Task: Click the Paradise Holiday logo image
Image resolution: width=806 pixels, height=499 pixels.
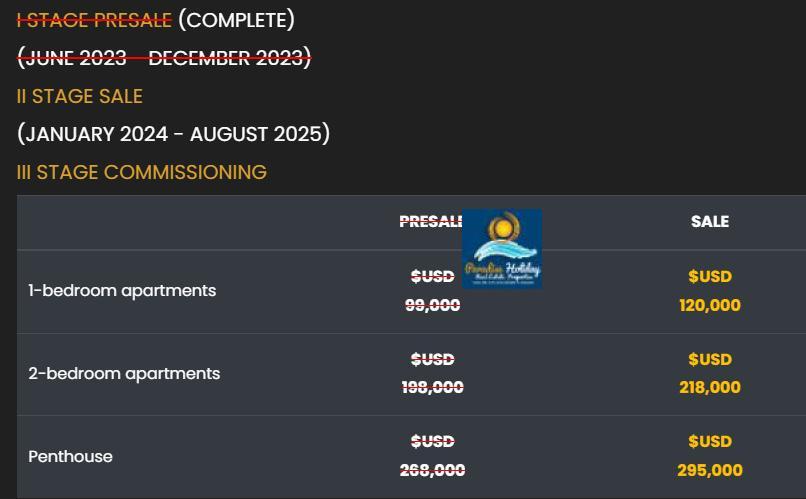Action: click(x=502, y=249)
